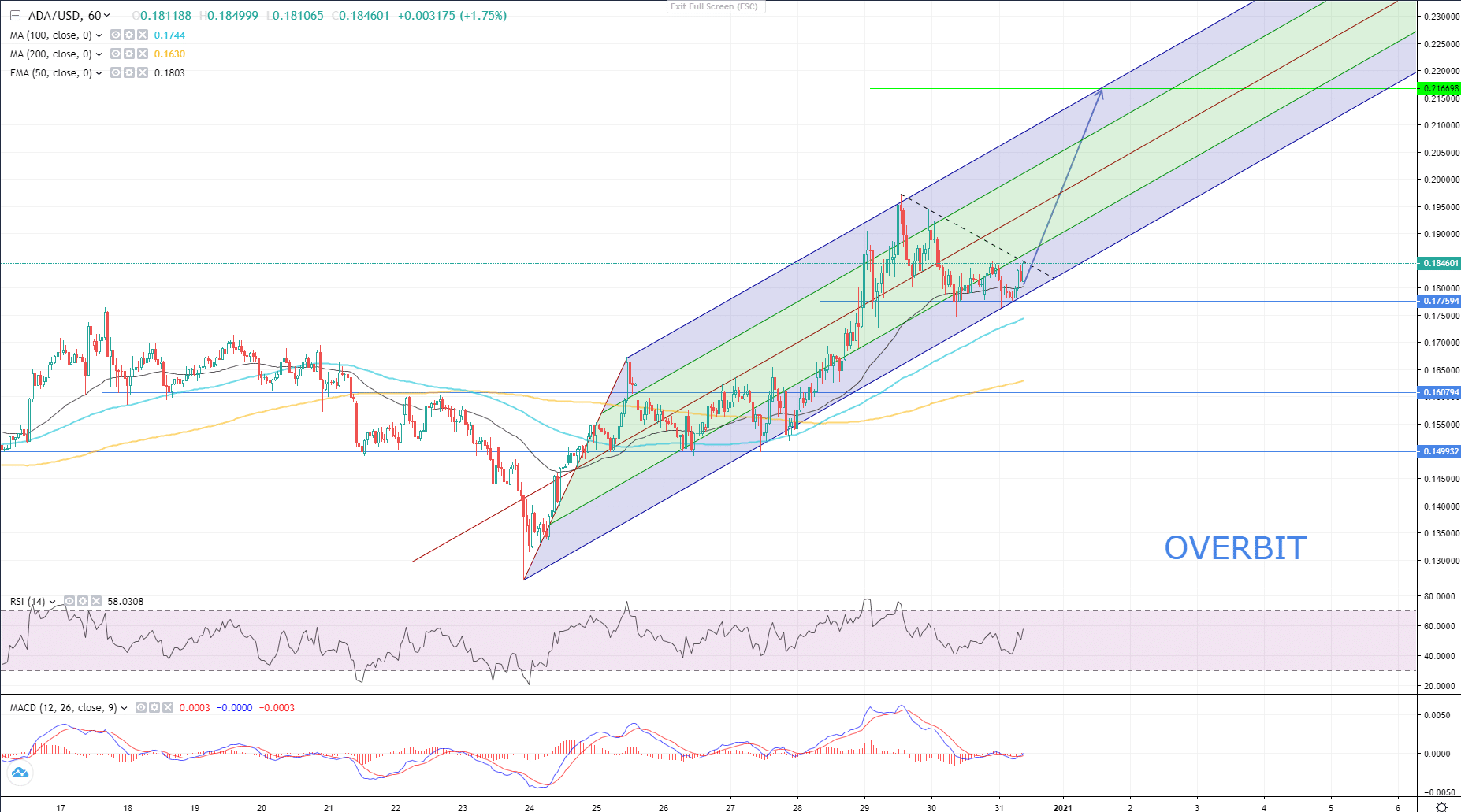The height and width of the screenshot is (812, 1461).
Task: Click the 0.200000 price axis label
Action: point(1441,180)
